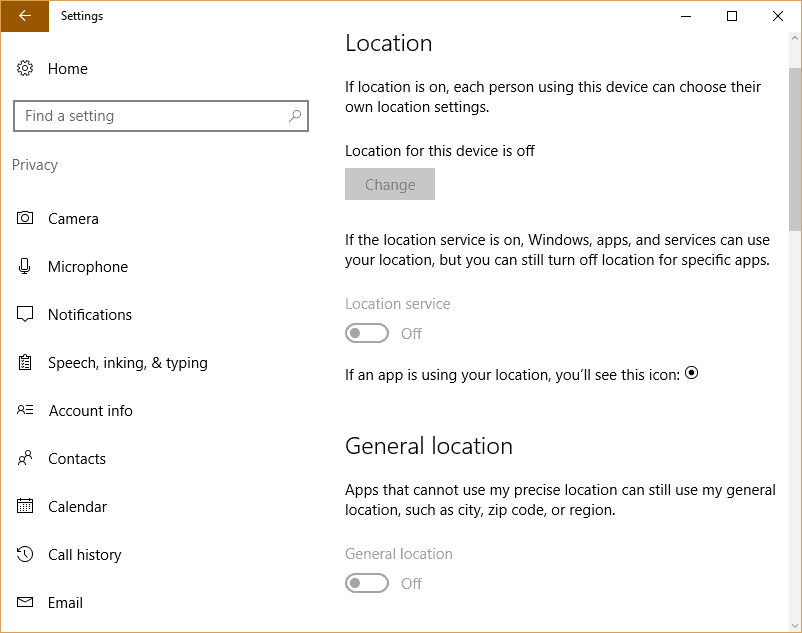Click the Call history clock icon
802x633 pixels.
tap(25, 554)
